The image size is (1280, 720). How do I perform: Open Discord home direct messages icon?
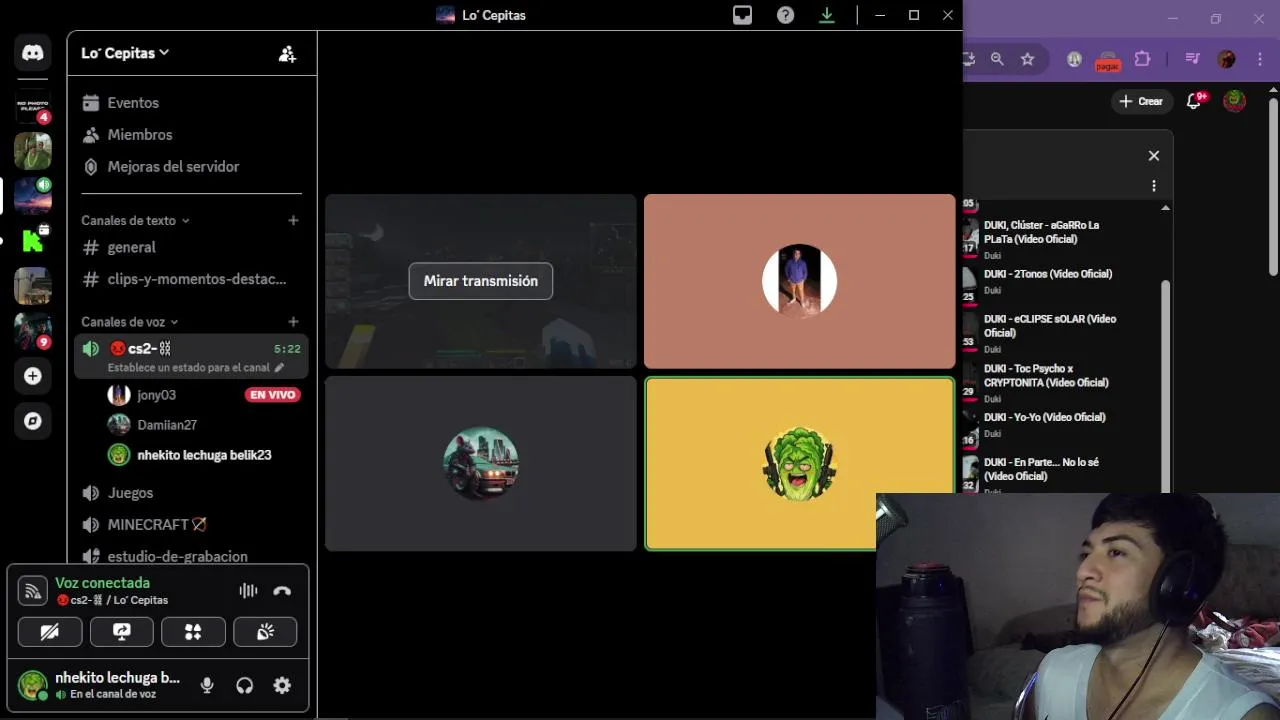coord(33,53)
